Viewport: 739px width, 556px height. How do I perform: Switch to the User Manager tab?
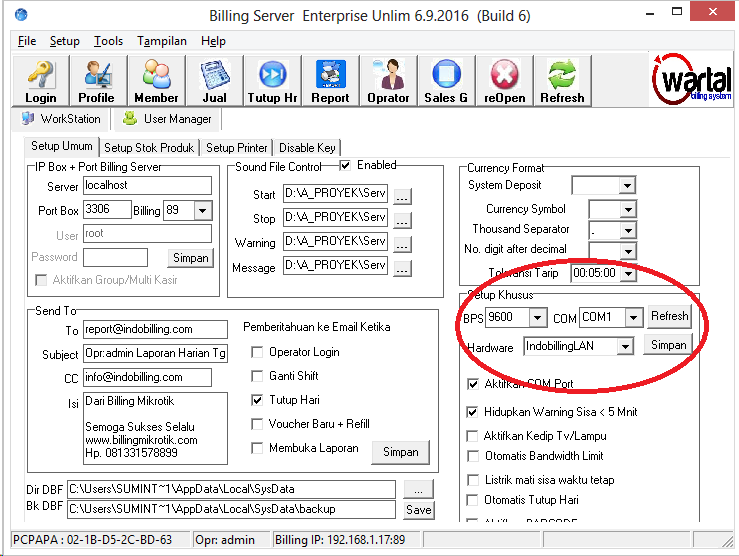[167, 119]
